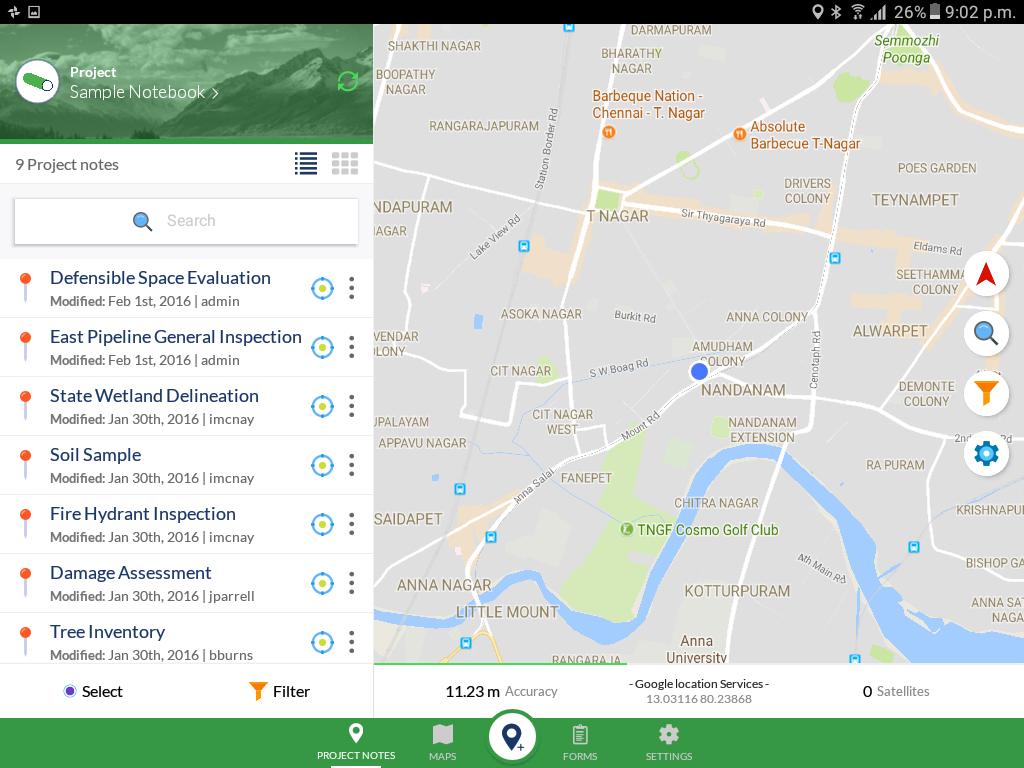Open options menu for Defensible Space Evaluation
Image resolution: width=1024 pixels, height=768 pixels.
(351, 288)
